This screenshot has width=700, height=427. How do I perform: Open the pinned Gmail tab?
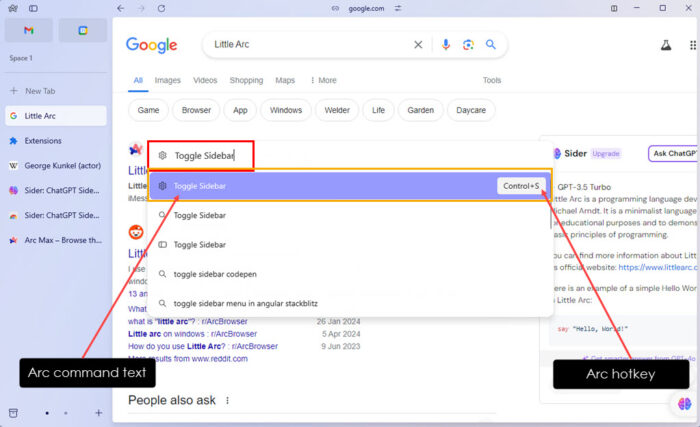tap(29, 30)
